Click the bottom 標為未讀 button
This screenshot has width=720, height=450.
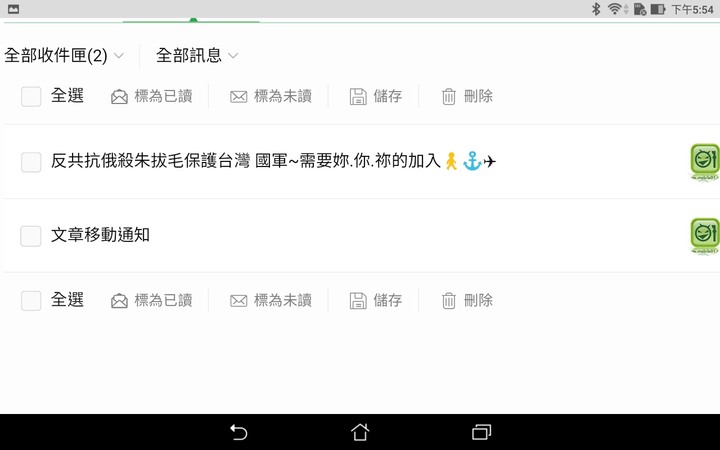pyautogui.click(x=271, y=301)
